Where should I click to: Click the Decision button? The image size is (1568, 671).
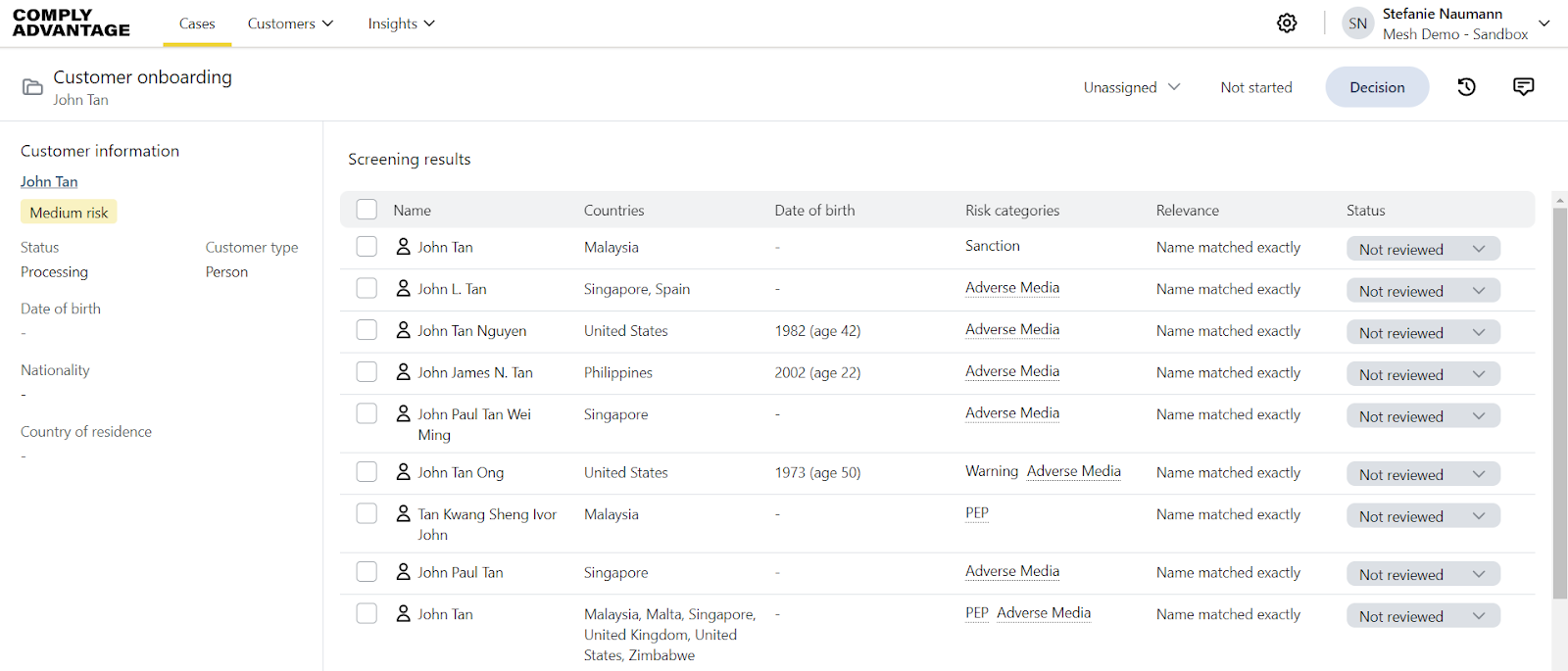coord(1377,87)
